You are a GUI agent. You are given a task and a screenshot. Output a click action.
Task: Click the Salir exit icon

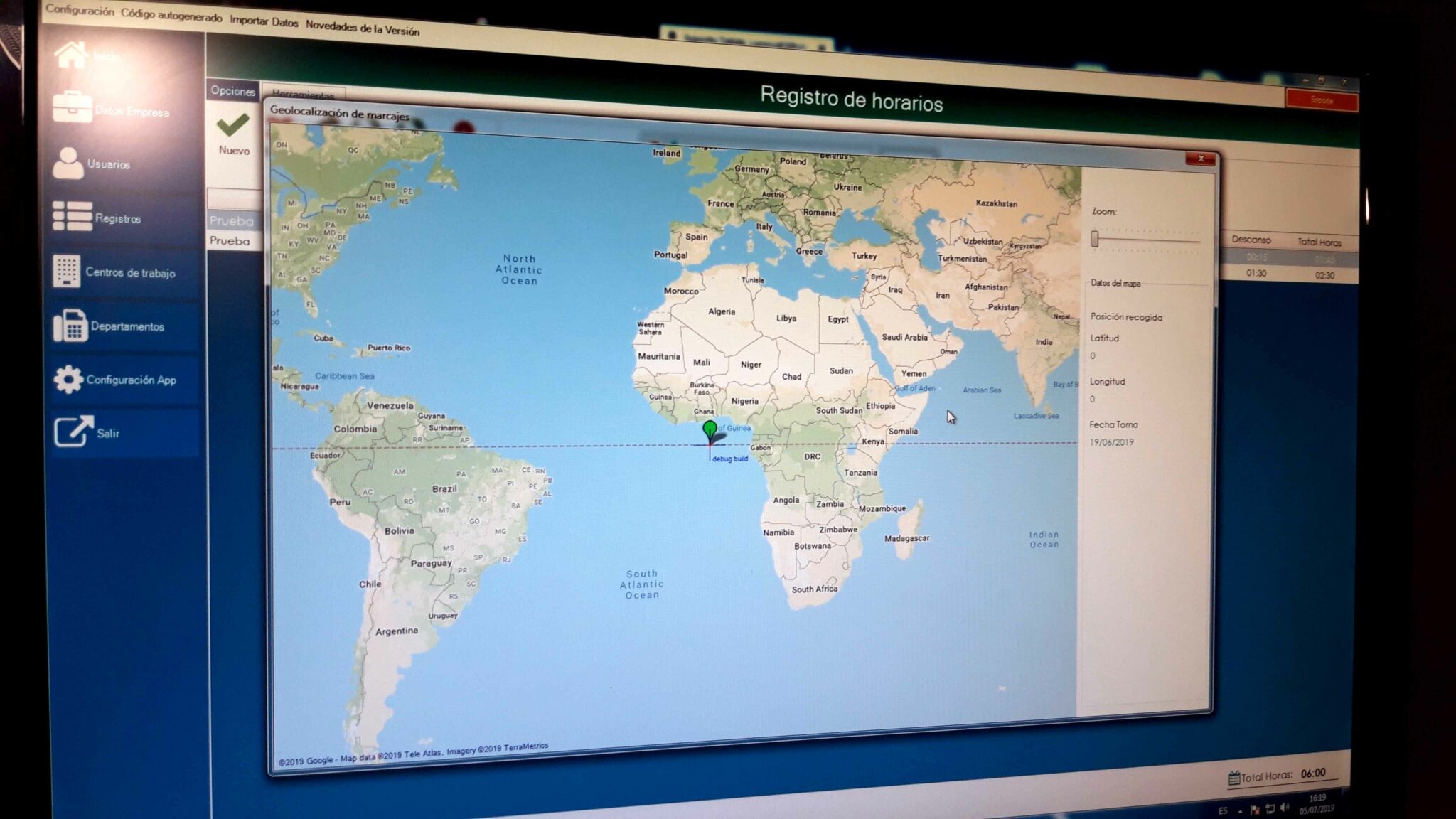coord(73,431)
